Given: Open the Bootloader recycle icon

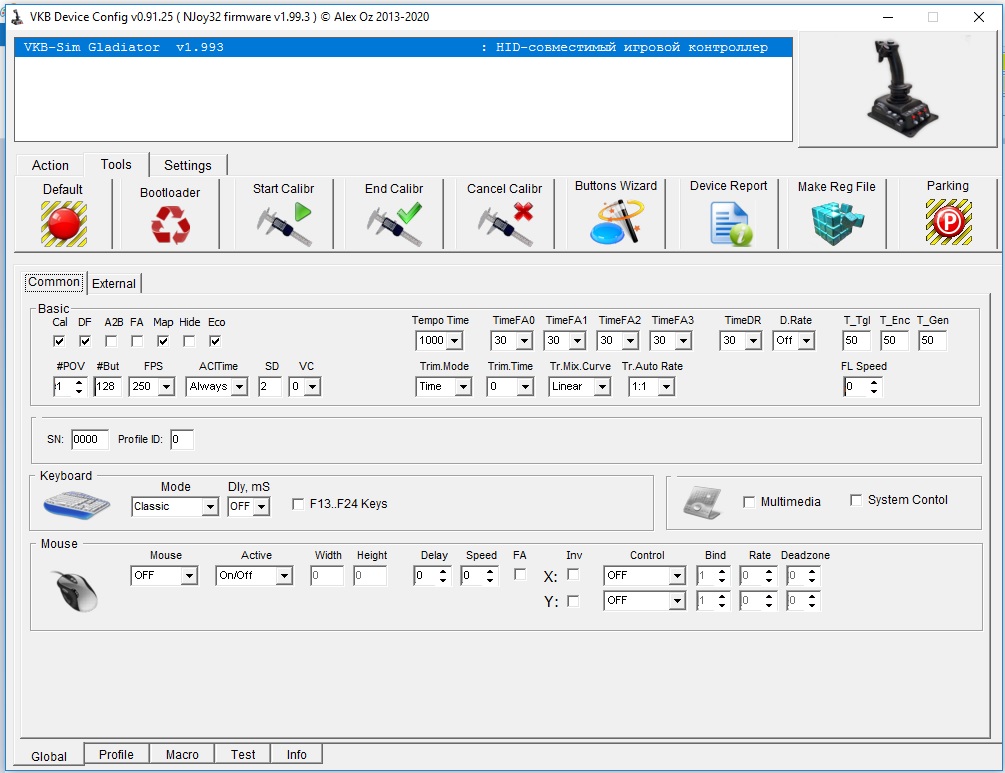Looking at the screenshot, I should (170, 225).
